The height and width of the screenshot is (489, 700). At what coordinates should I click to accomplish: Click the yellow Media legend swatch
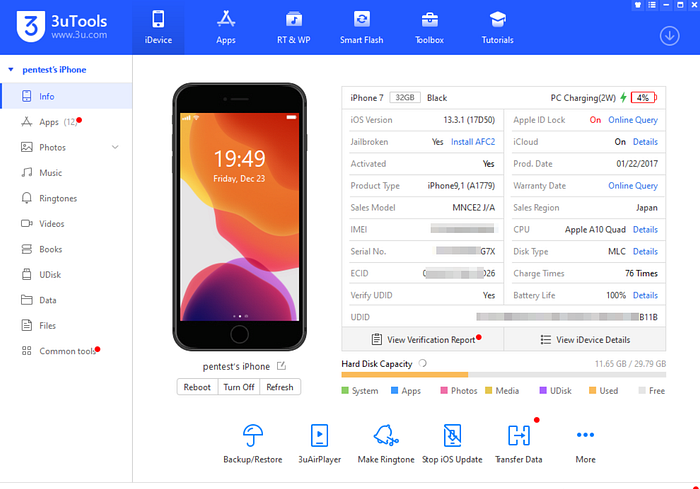pyautogui.click(x=488, y=390)
